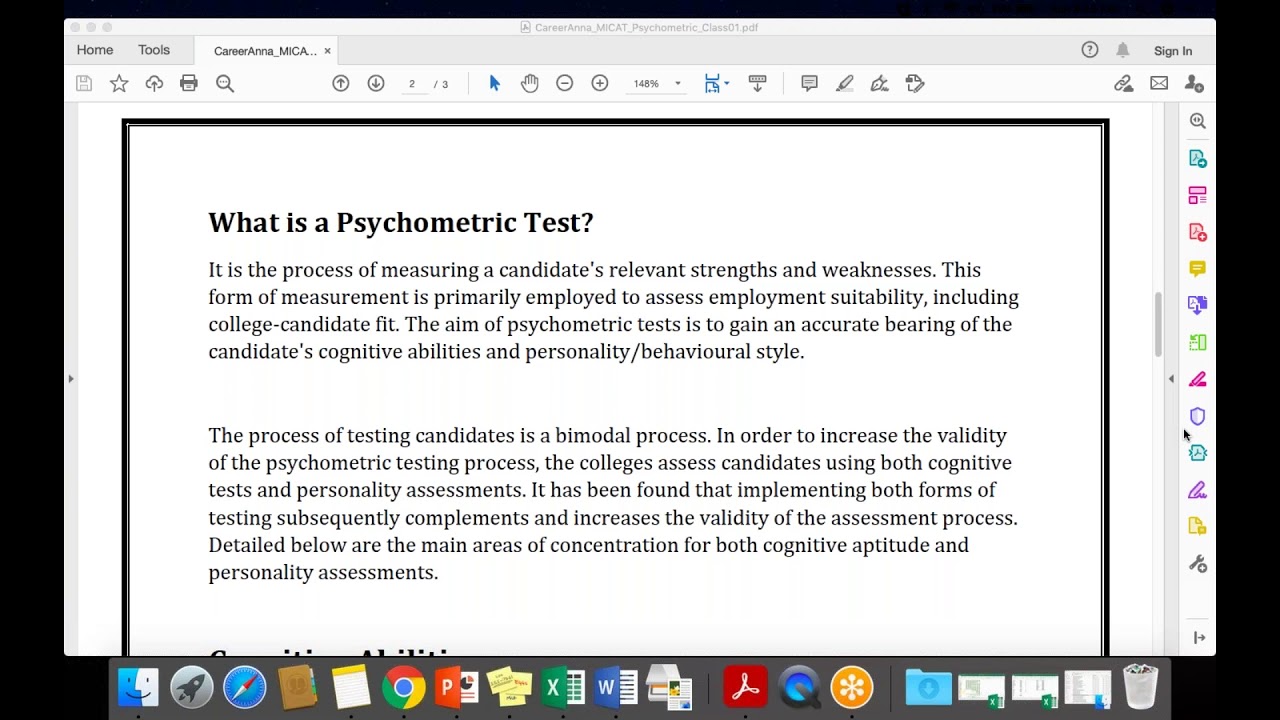This screenshot has height=720, width=1280.
Task: Click the add people share icon
Action: 1194,84
